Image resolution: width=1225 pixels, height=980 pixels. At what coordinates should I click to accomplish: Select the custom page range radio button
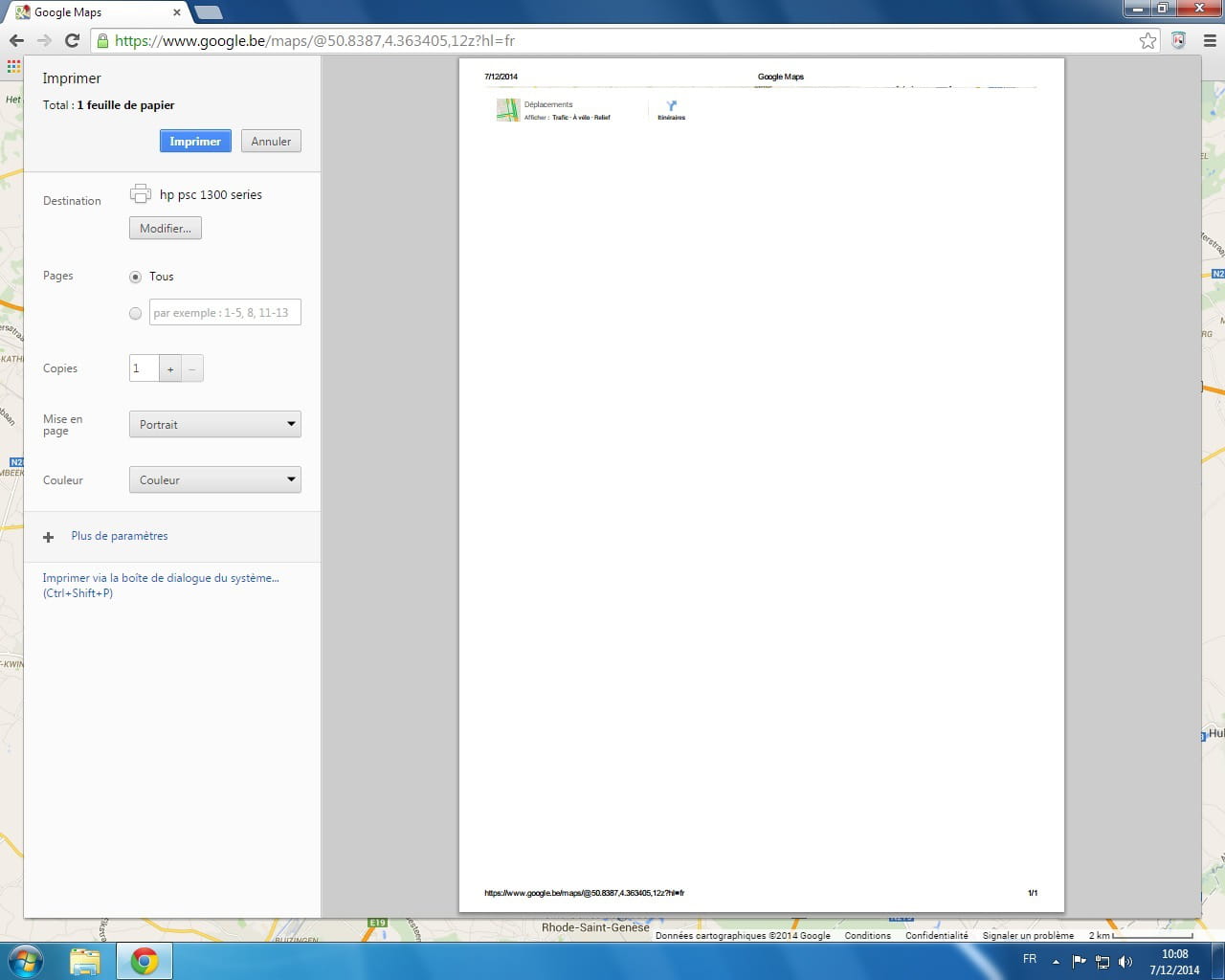pos(135,313)
